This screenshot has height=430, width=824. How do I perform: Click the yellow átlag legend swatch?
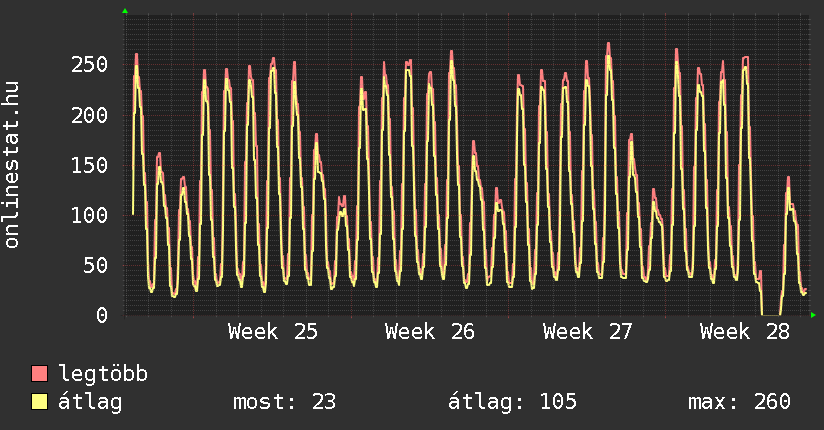39,402
